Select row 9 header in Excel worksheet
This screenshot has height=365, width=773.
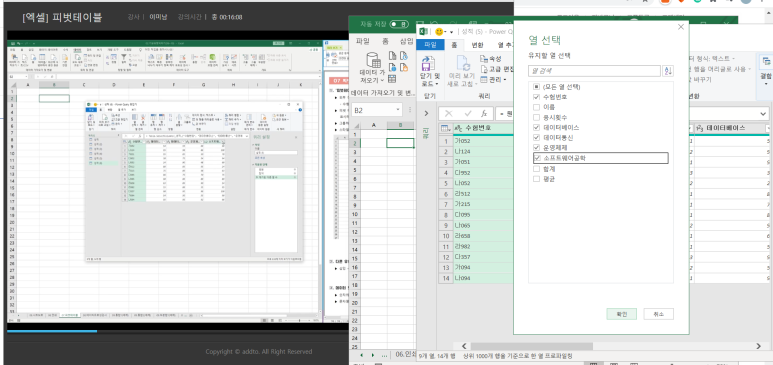pos(355,205)
